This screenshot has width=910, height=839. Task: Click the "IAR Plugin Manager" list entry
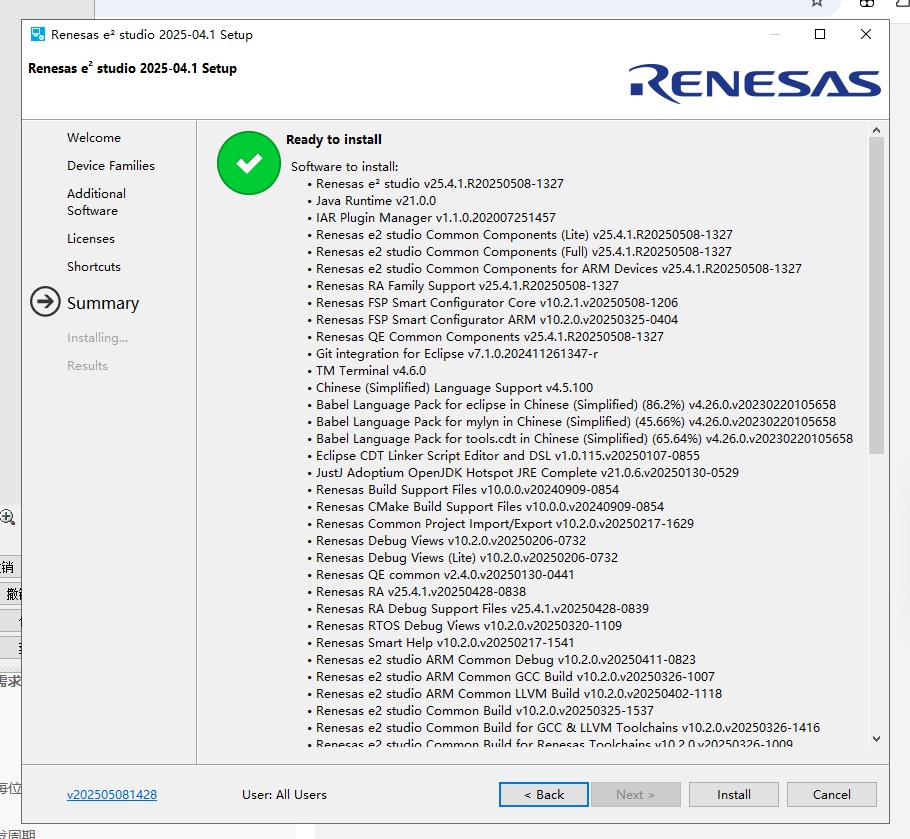point(435,218)
